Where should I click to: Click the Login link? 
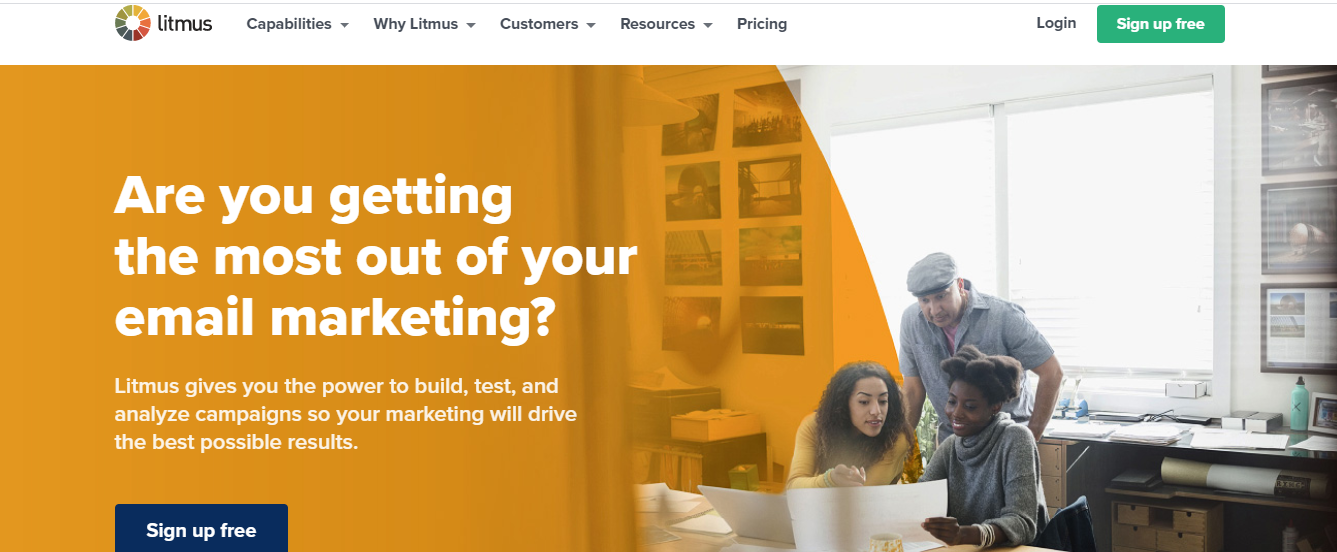1056,23
